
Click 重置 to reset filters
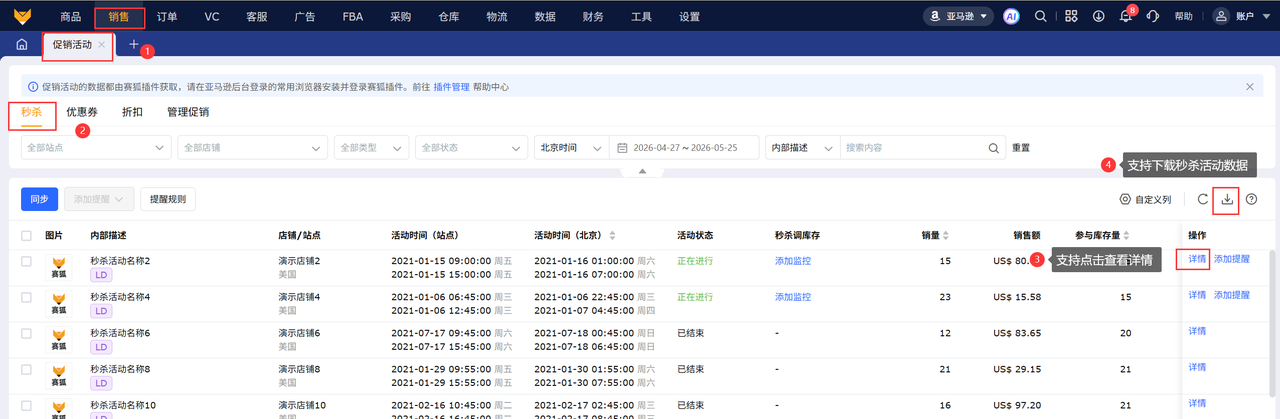pyautogui.click(x=1020, y=147)
